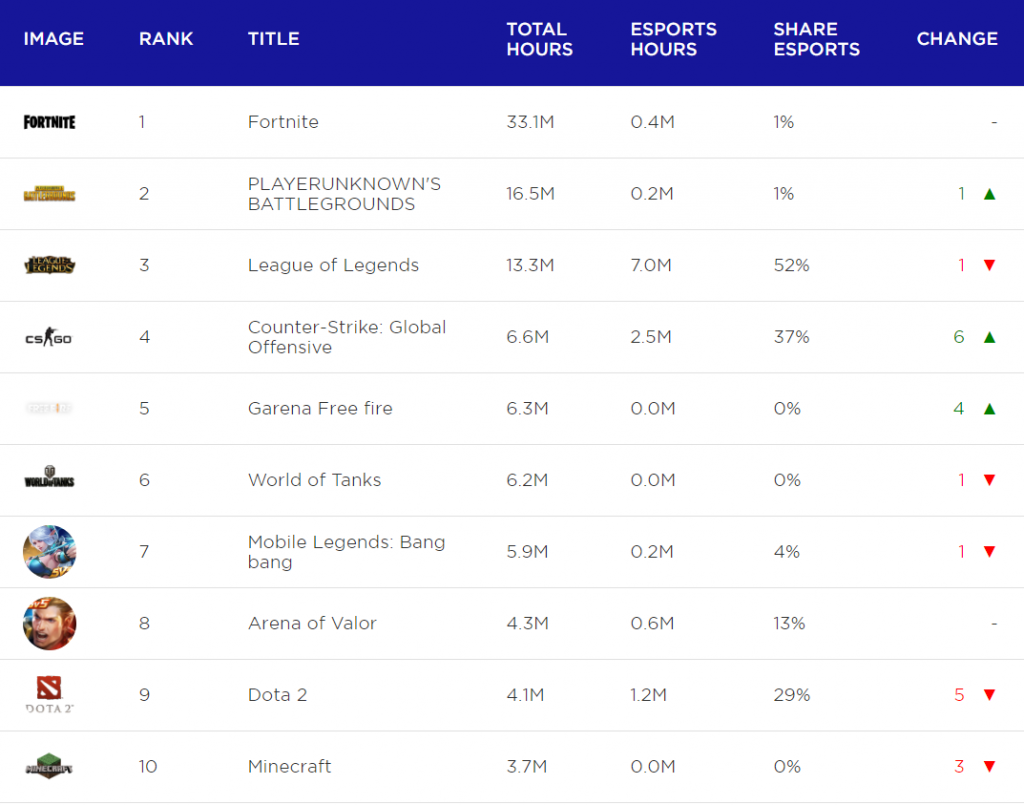This screenshot has height=805, width=1024.
Task: Select the 29% share esports value
Action: pyautogui.click(x=792, y=695)
